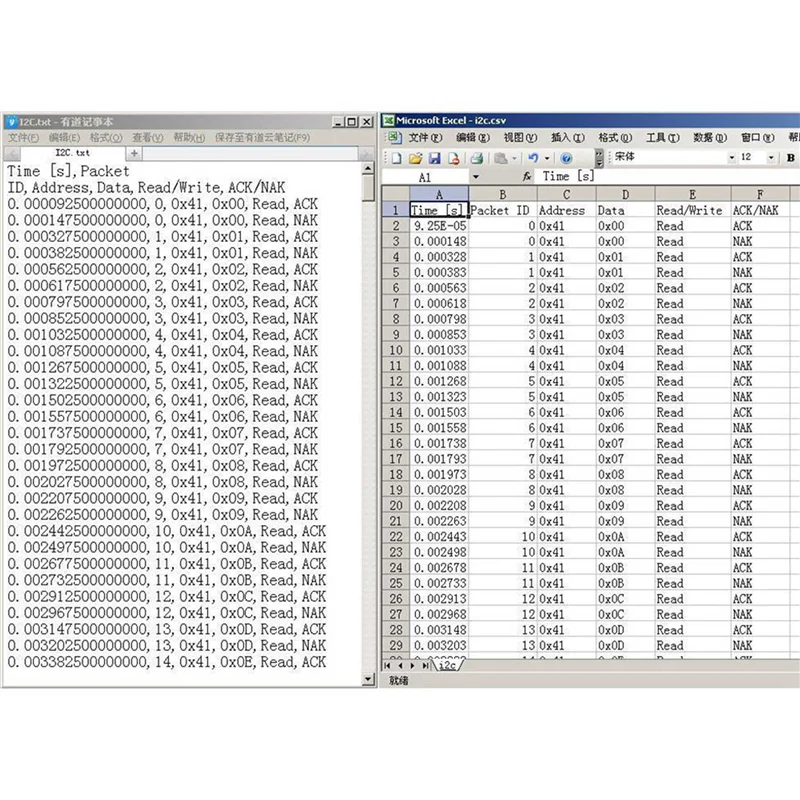Open the 查看 menu in the notepad
Screen dimensions: 800x800
coord(143,136)
